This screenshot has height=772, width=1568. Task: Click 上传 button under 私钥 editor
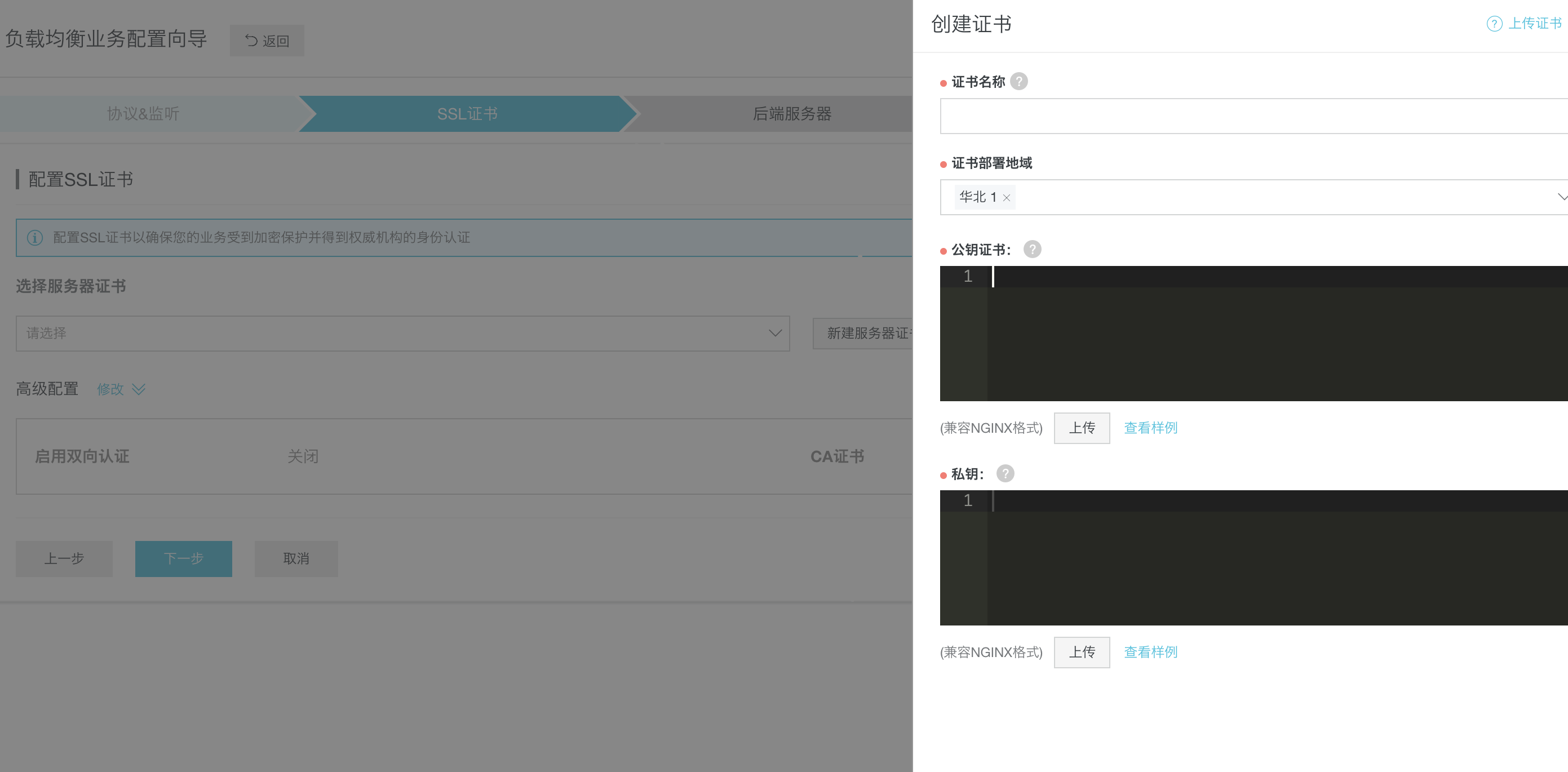[x=1081, y=652]
